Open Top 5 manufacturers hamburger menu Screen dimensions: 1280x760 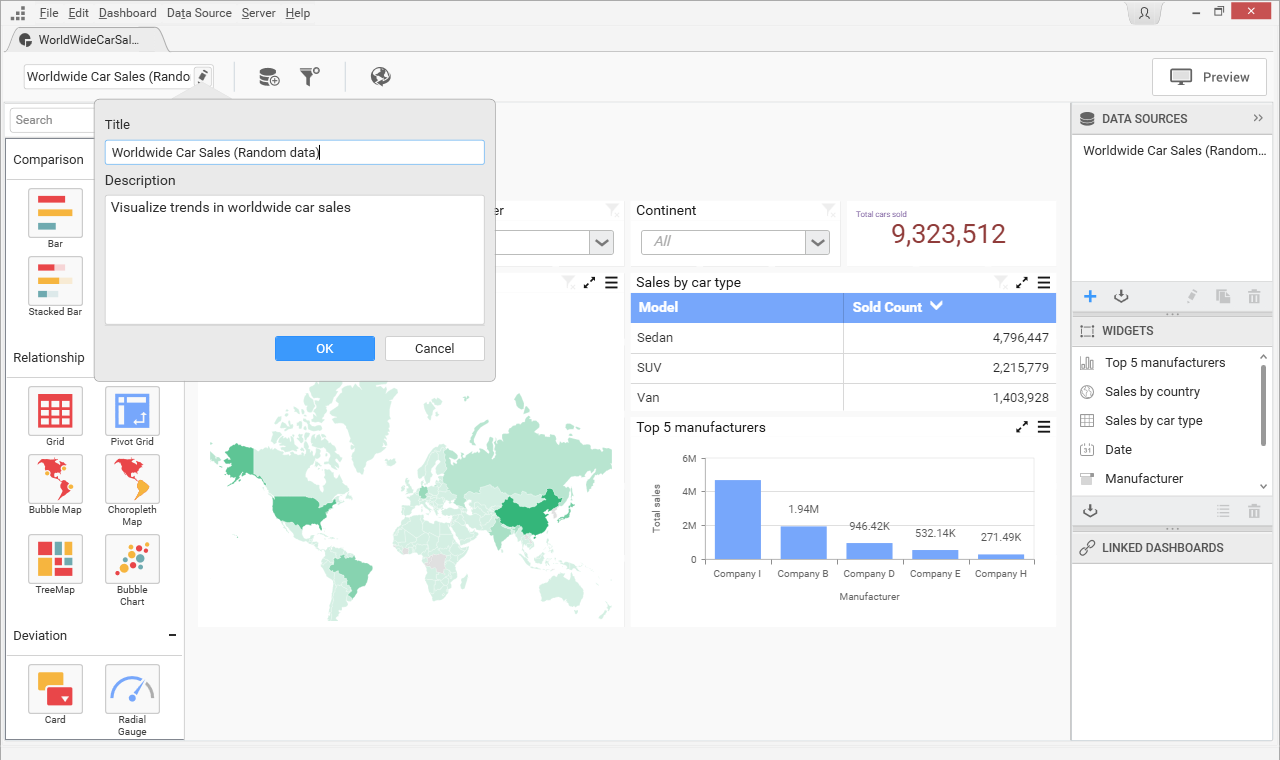pyautogui.click(x=1044, y=427)
